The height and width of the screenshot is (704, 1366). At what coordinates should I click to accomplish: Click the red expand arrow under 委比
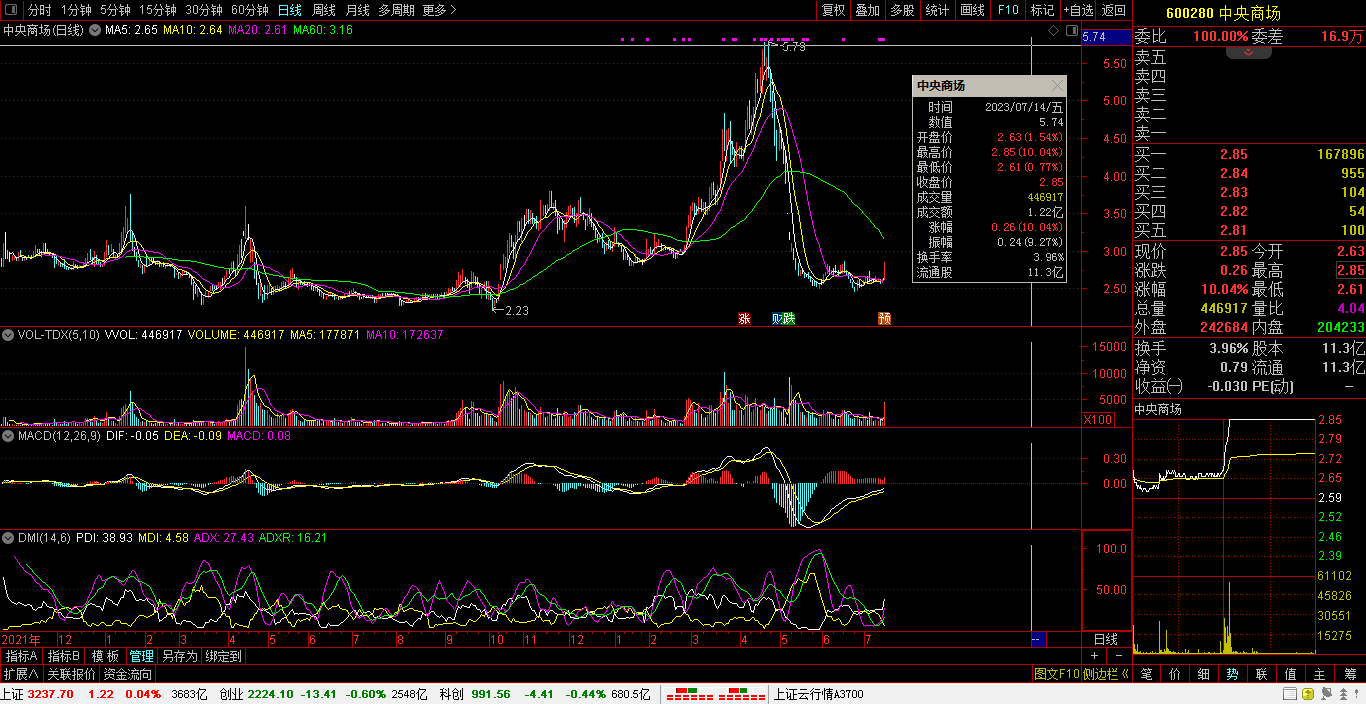[1249, 50]
